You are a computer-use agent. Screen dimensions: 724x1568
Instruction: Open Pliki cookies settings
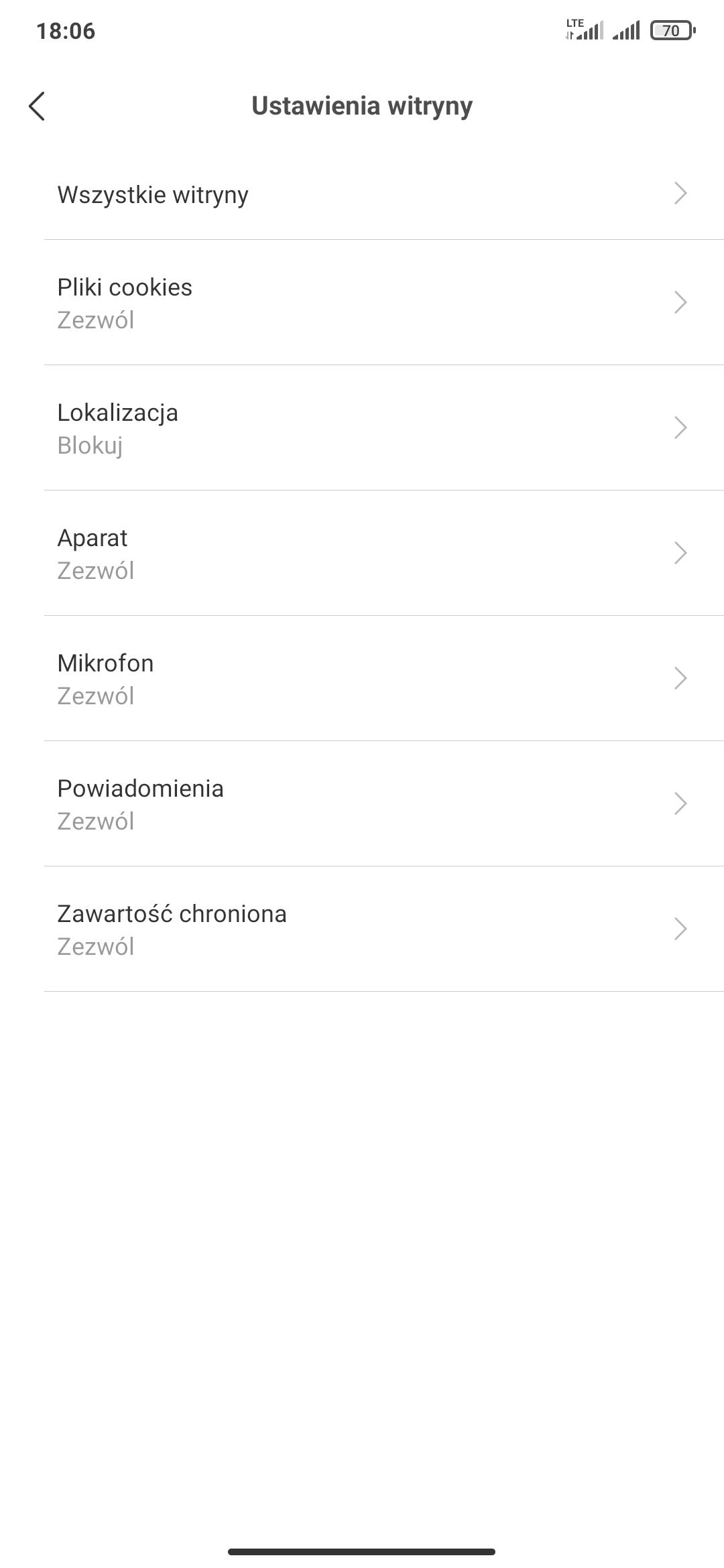coord(125,287)
